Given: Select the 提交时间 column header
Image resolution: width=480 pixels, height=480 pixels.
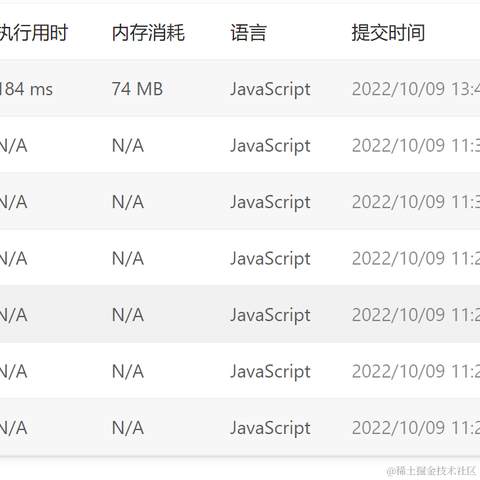Looking at the screenshot, I should (x=388, y=33).
